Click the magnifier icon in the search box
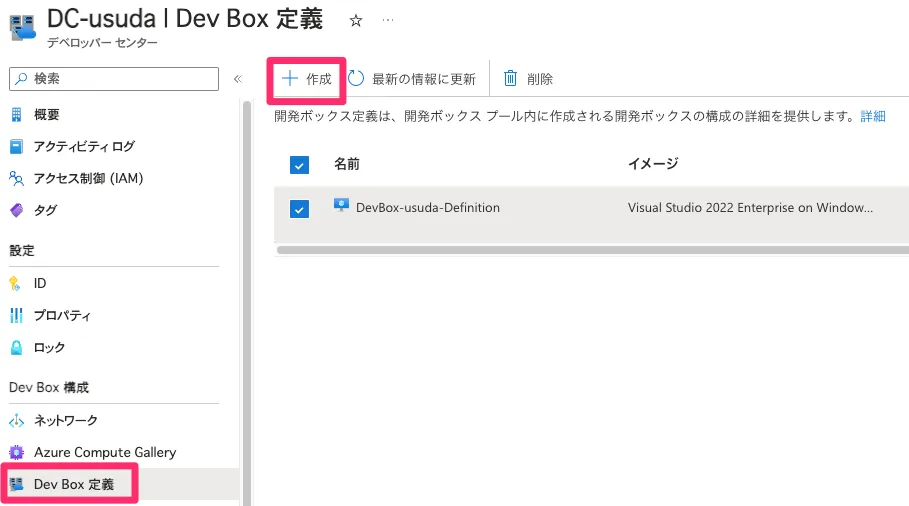This screenshot has height=506, width=909. (21, 78)
